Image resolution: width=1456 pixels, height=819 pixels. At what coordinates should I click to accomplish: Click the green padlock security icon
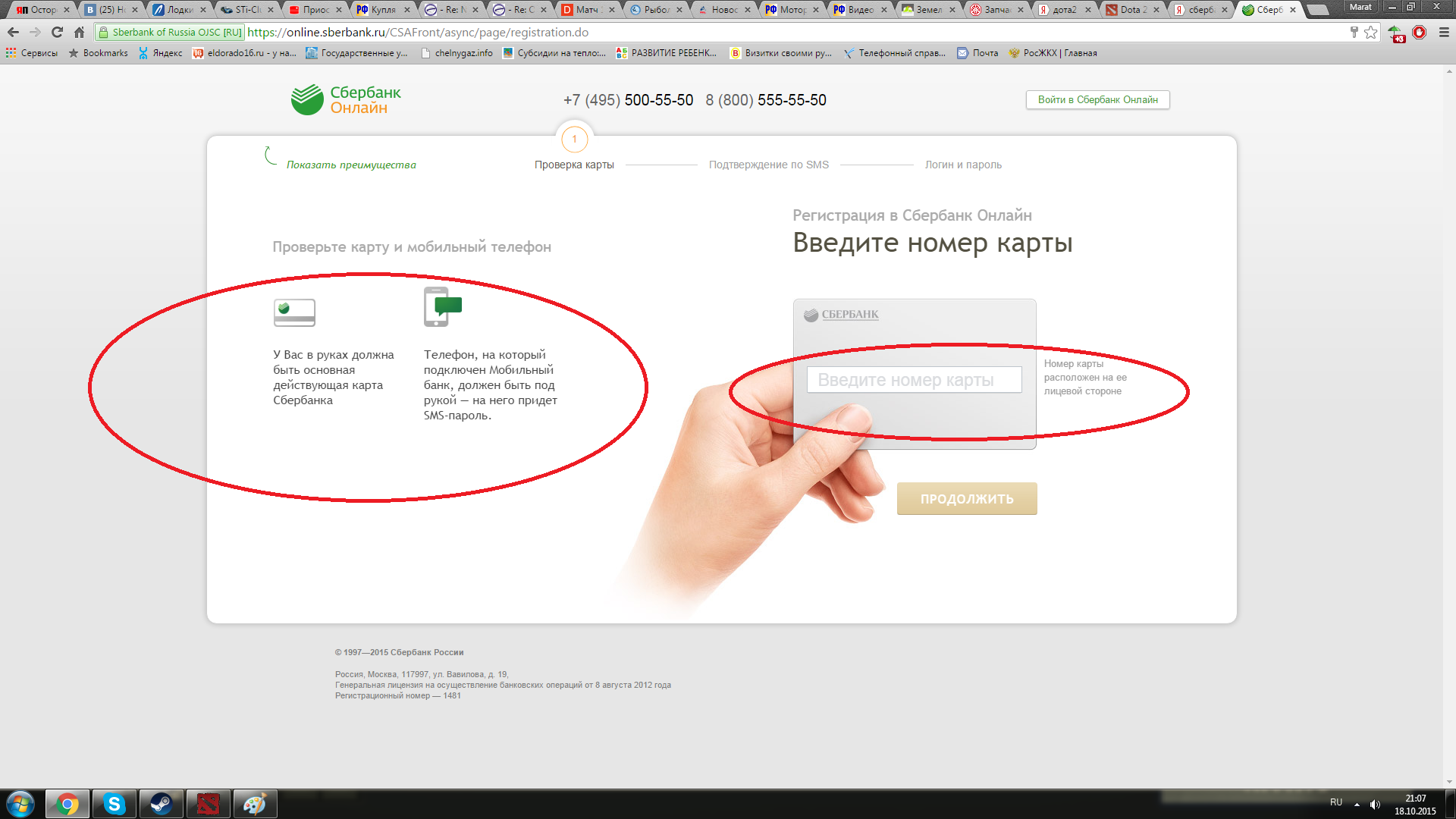(x=104, y=33)
